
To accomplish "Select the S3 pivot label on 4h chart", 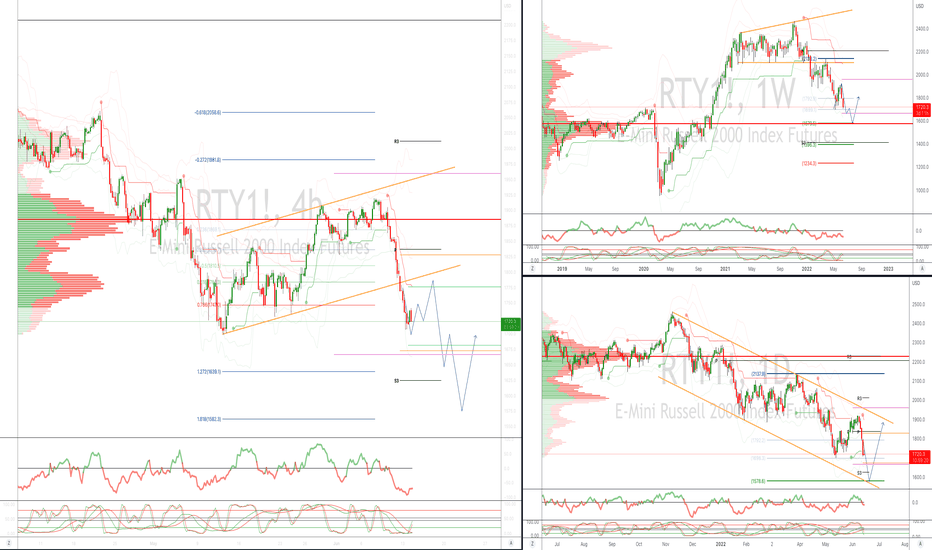I will tap(396, 381).
